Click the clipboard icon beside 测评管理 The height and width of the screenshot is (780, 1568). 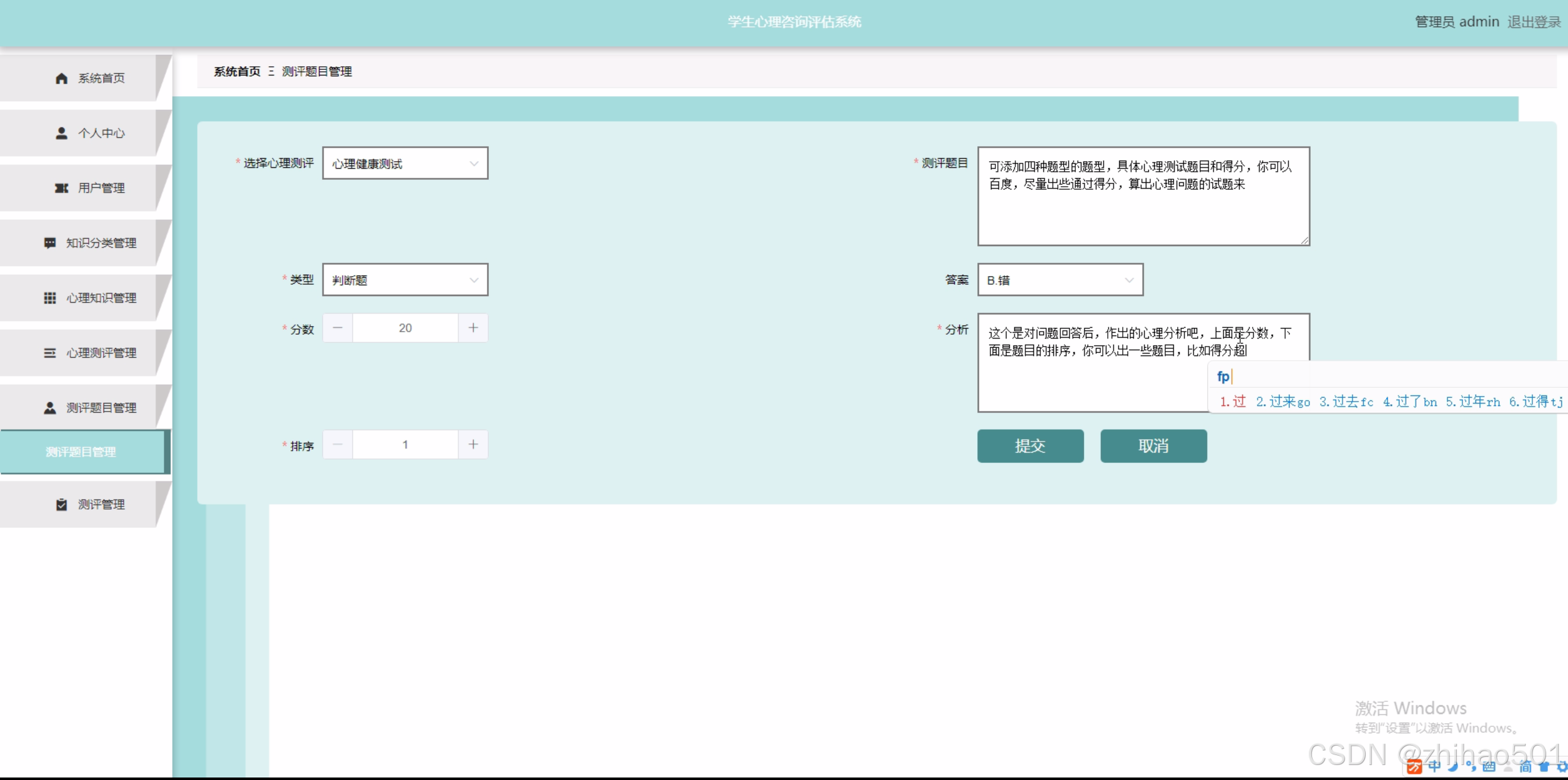click(61, 505)
